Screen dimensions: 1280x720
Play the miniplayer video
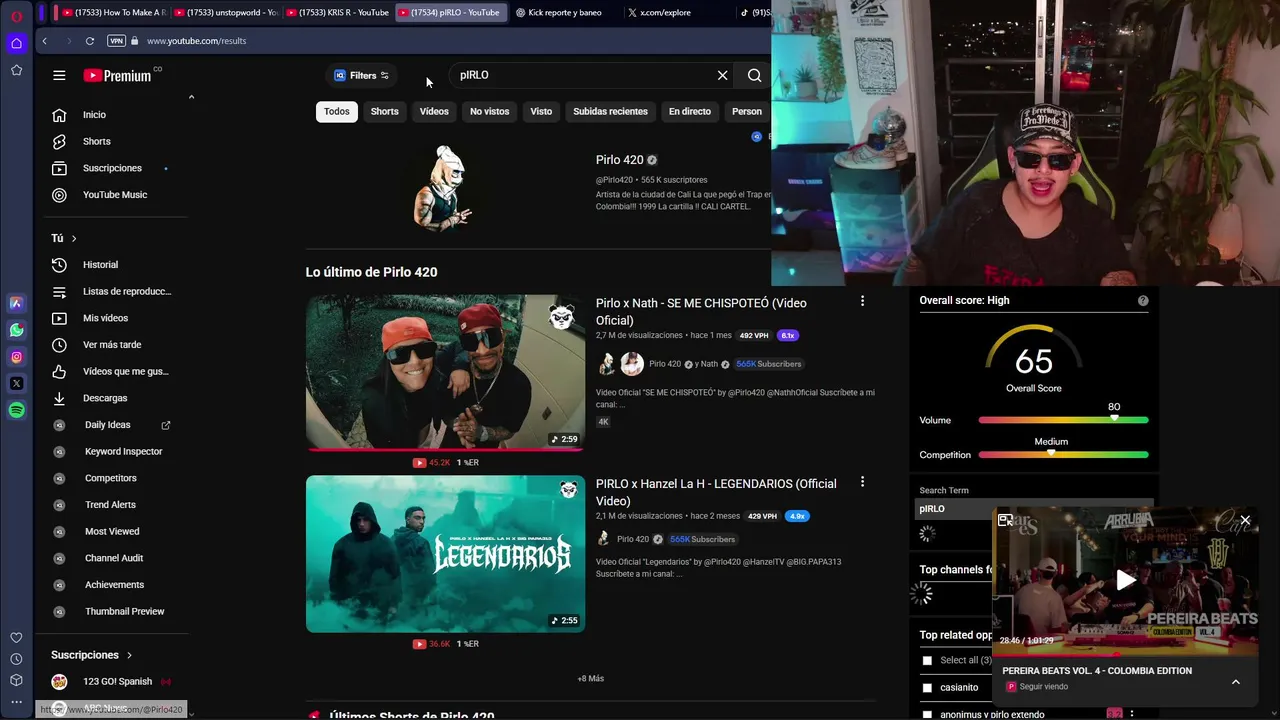pos(1126,580)
